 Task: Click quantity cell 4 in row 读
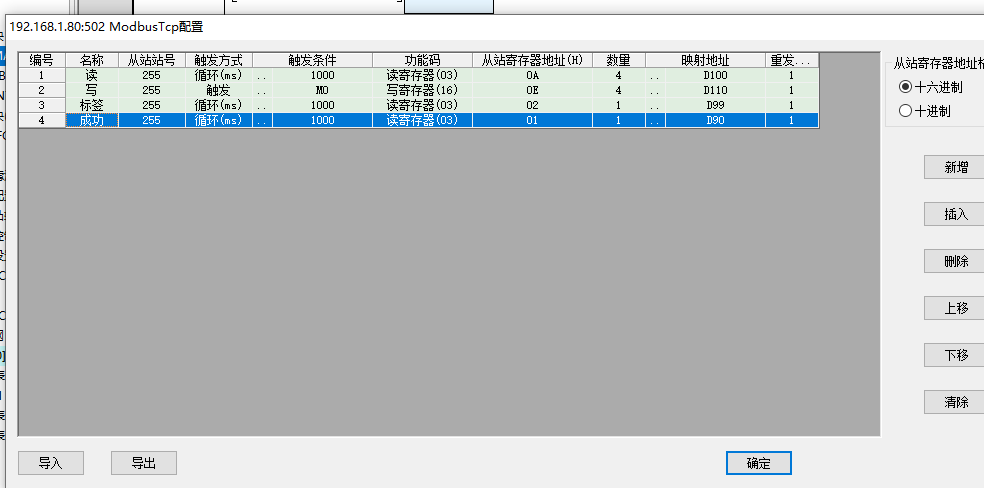coord(619,75)
